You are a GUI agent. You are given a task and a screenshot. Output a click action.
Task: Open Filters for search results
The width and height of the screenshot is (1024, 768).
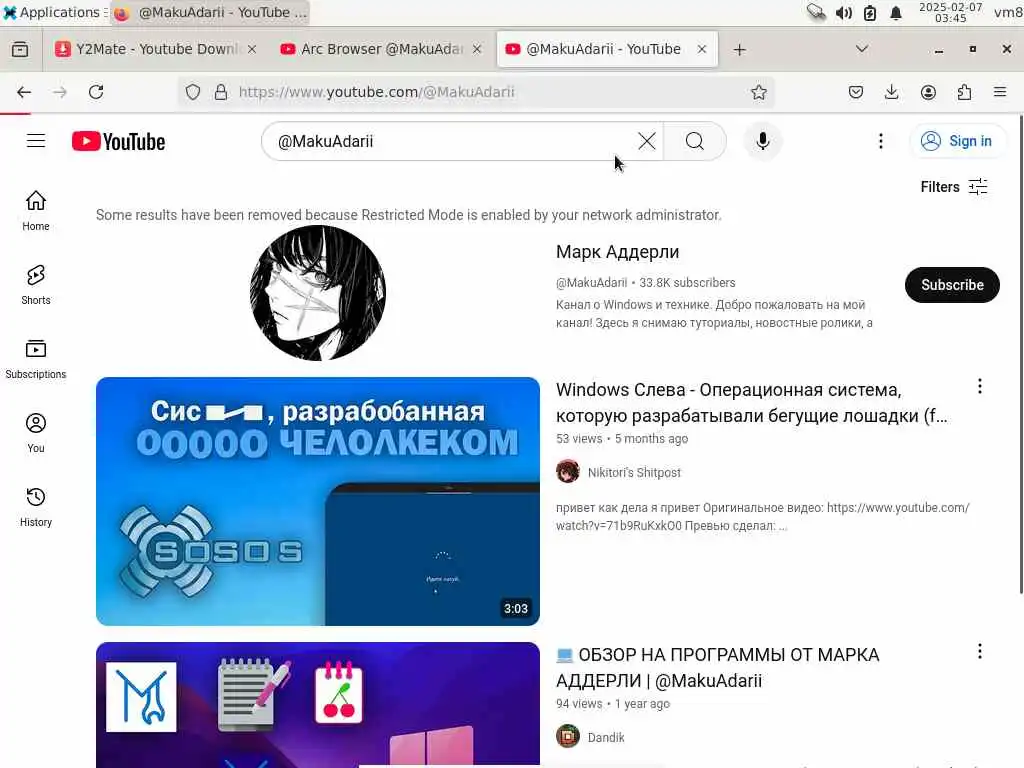coord(953,187)
